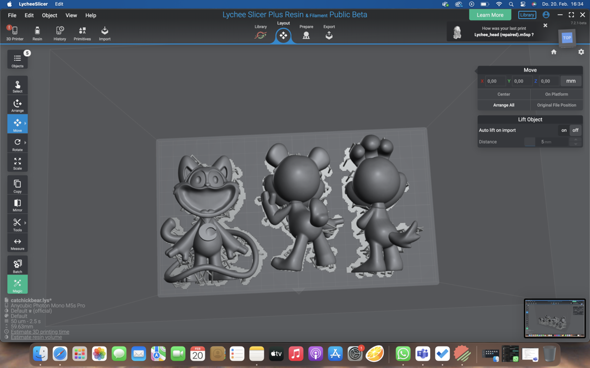Click the X position input field
Screen dimensions: 590x368
(x=495, y=81)
